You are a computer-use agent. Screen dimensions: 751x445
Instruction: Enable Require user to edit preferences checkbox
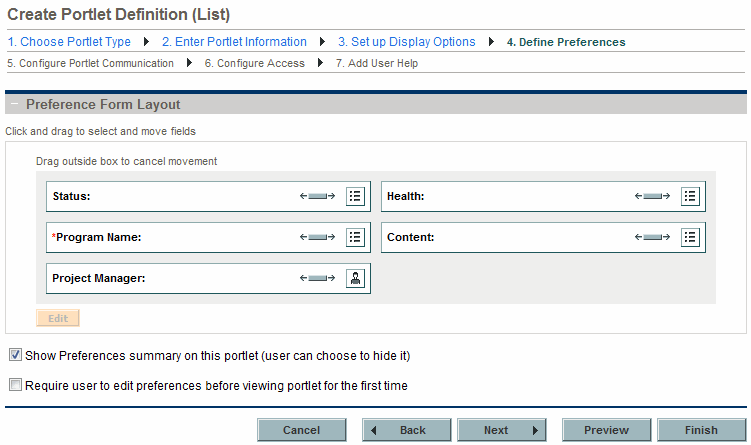coord(15,385)
